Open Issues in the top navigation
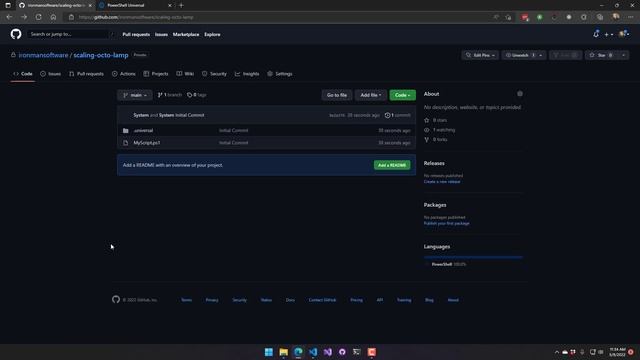Screen dimensions: 640x360 161,35
